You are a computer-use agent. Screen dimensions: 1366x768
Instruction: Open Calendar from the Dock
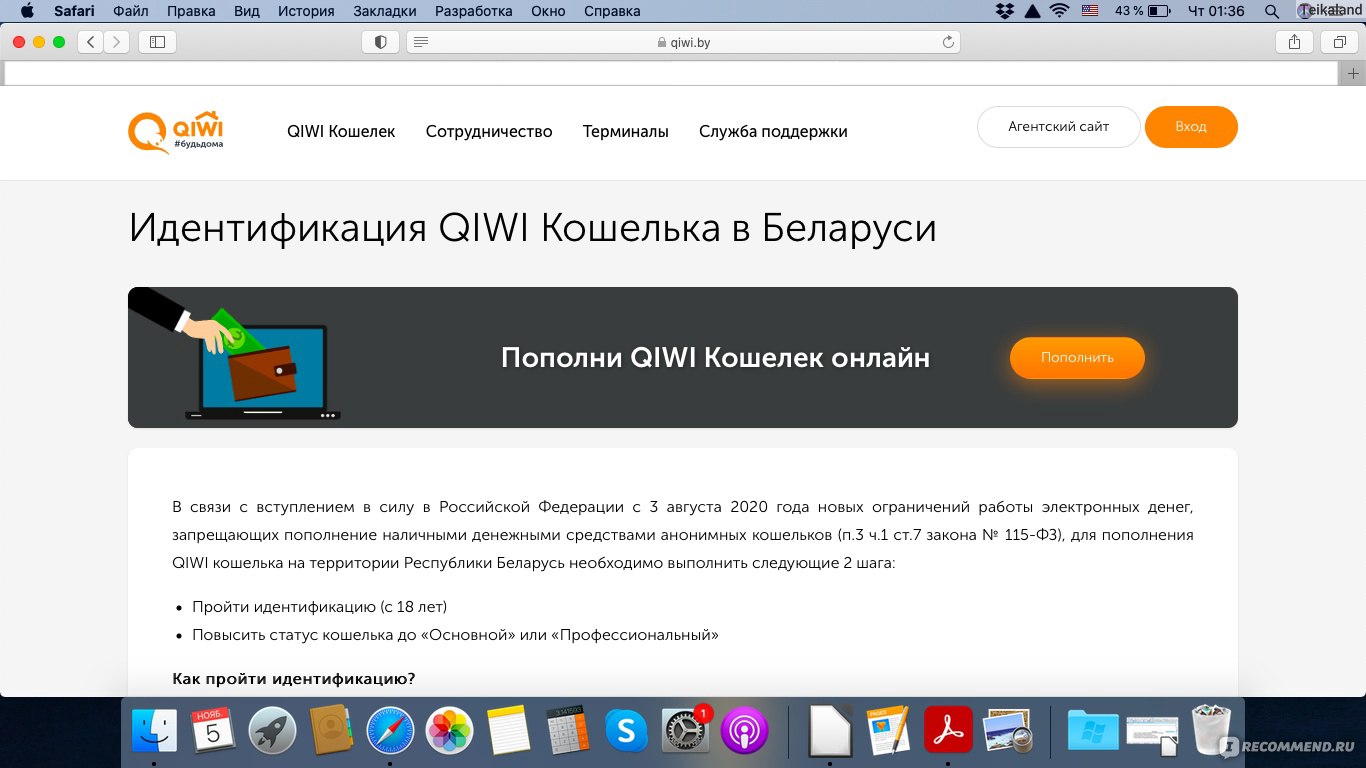(x=213, y=730)
